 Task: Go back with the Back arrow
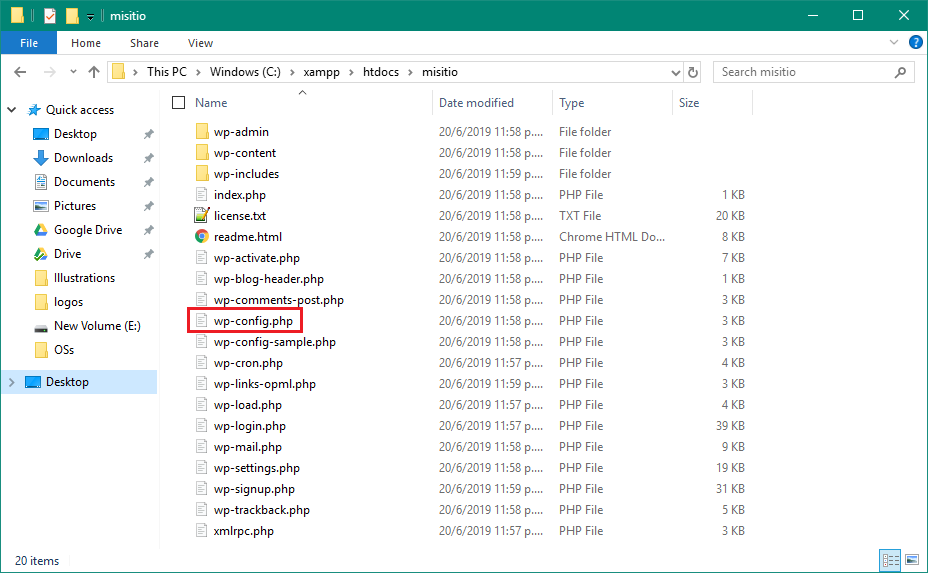coord(20,72)
